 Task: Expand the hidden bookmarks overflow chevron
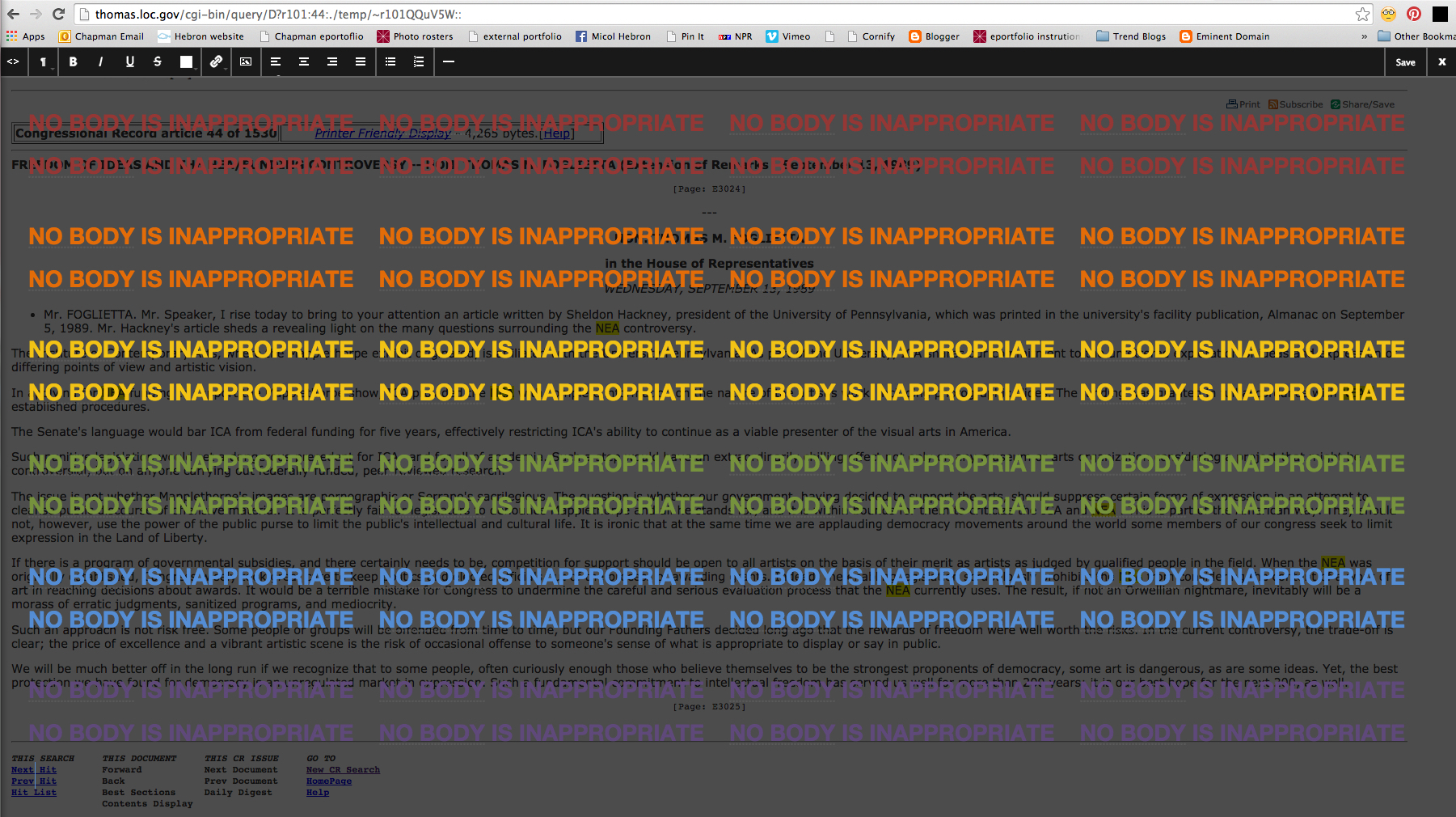(x=1365, y=36)
